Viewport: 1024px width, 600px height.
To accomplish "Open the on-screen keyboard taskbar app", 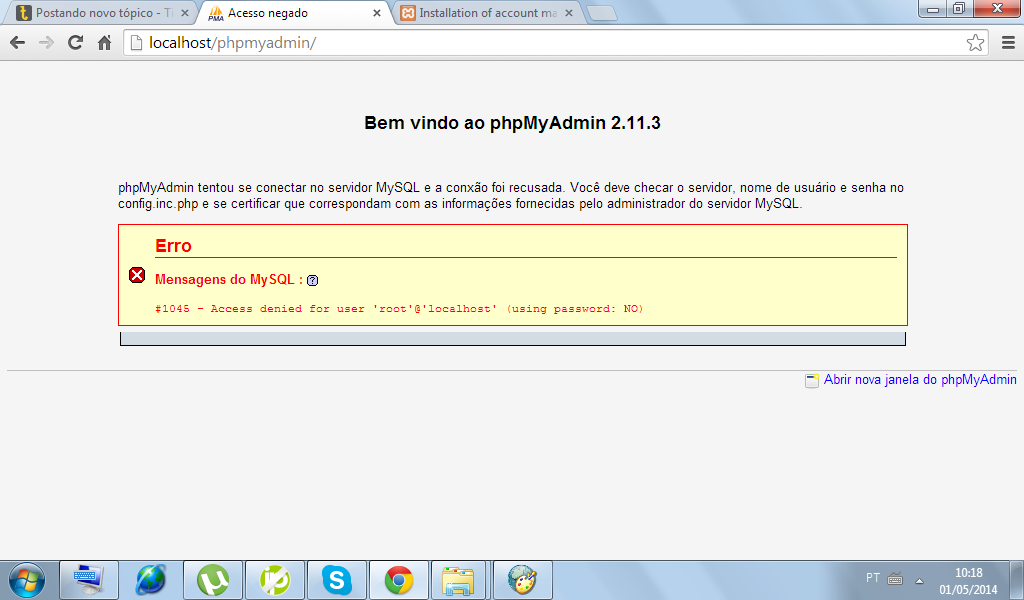I will (x=89, y=580).
